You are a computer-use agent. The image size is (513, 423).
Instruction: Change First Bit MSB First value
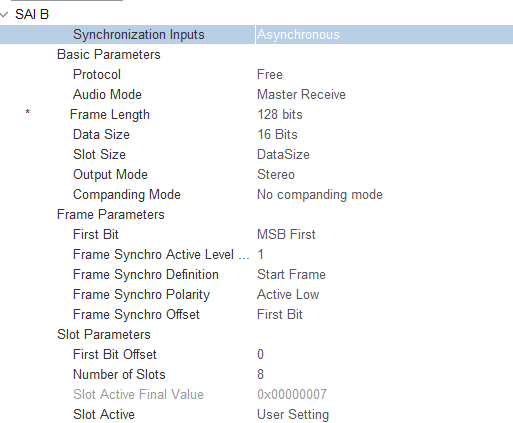click(286, 235)
